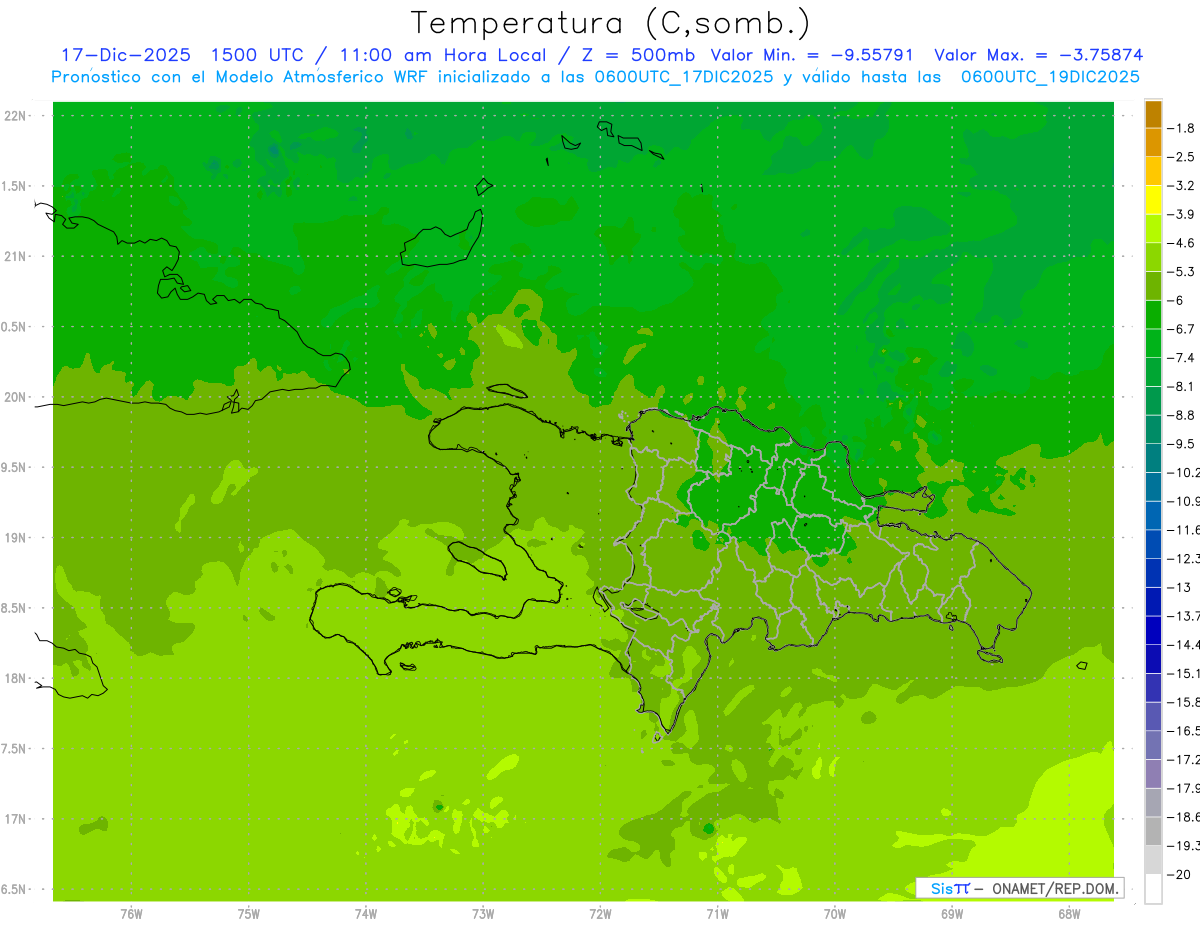1200x927 pixels.
Task: Click the "Temperatura (C,somb.)" chart title
Action: (611, 23)
